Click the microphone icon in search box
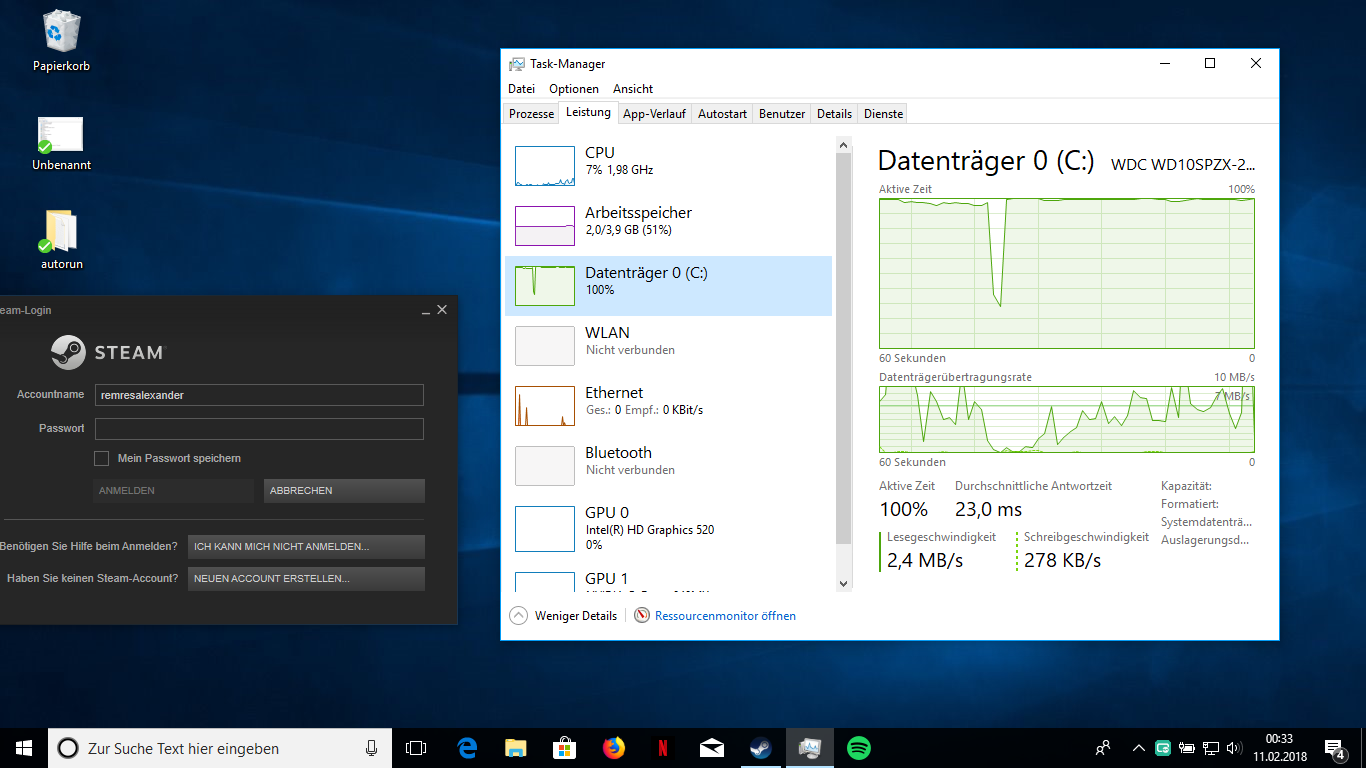 (x=372, y=748)
